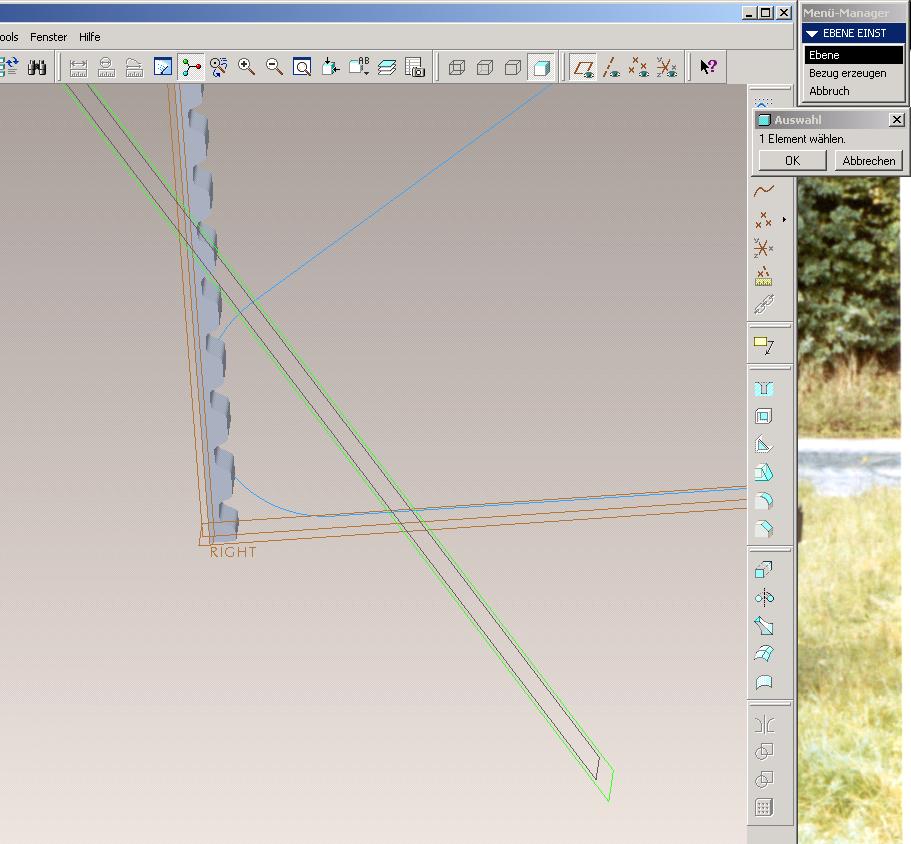
Task: Collapse the EBENE EINST menu header
Action: [x=853, y=33]
